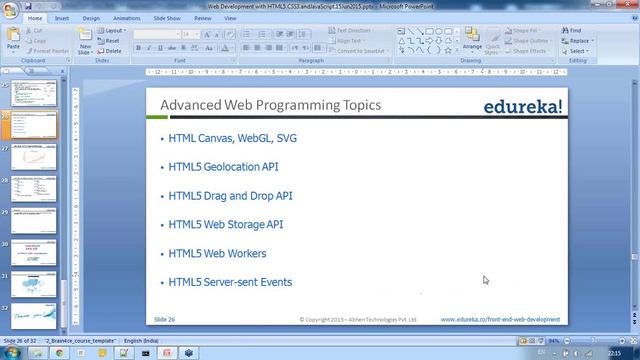Select the Text Box shape
This screenshot has width=640, height=360.
click(x=401, y=31)
